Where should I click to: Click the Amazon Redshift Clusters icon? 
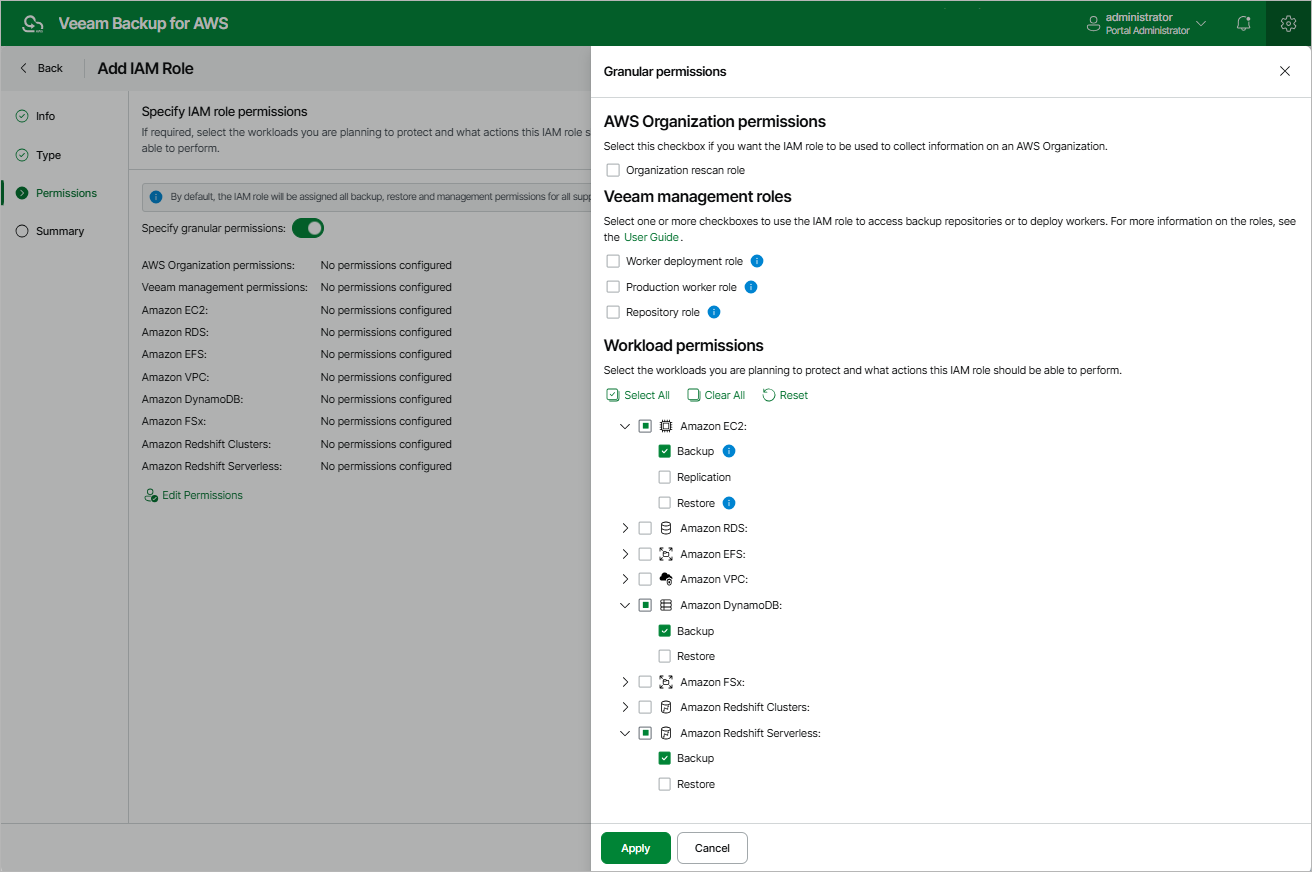(666, 707)
